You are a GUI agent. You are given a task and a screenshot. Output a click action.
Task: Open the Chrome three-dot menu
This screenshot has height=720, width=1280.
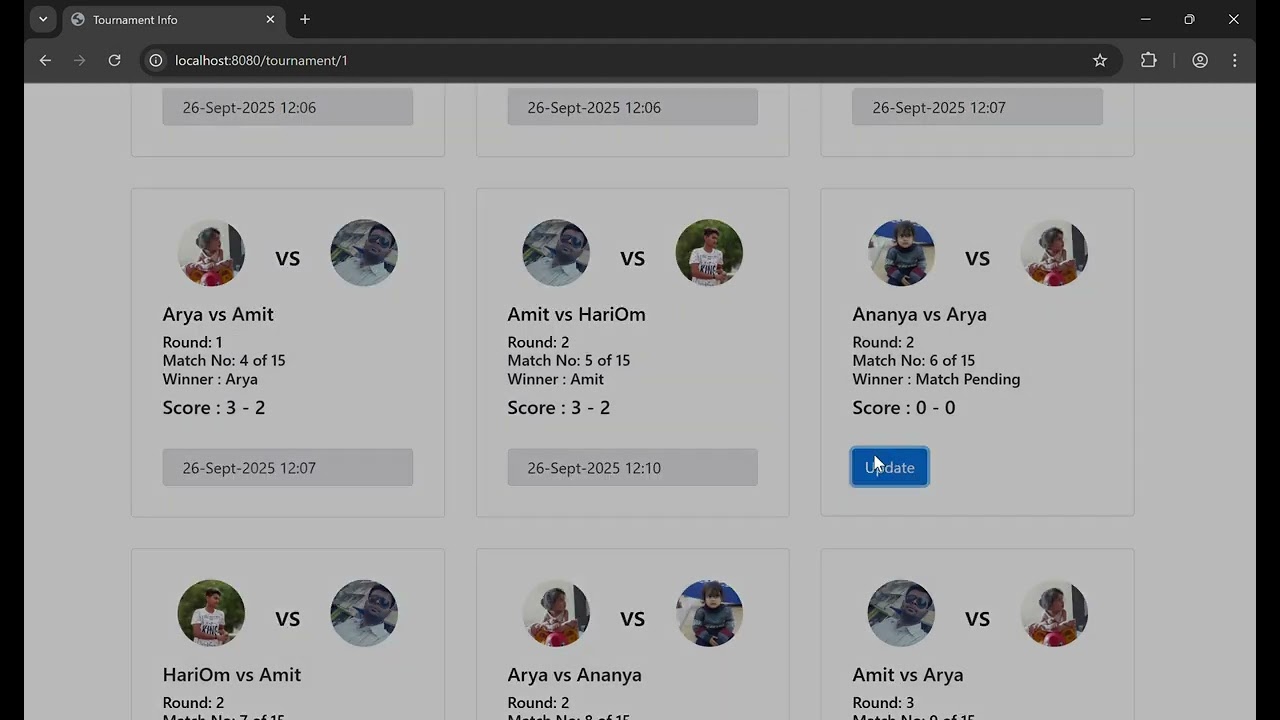click(1235, 60)
